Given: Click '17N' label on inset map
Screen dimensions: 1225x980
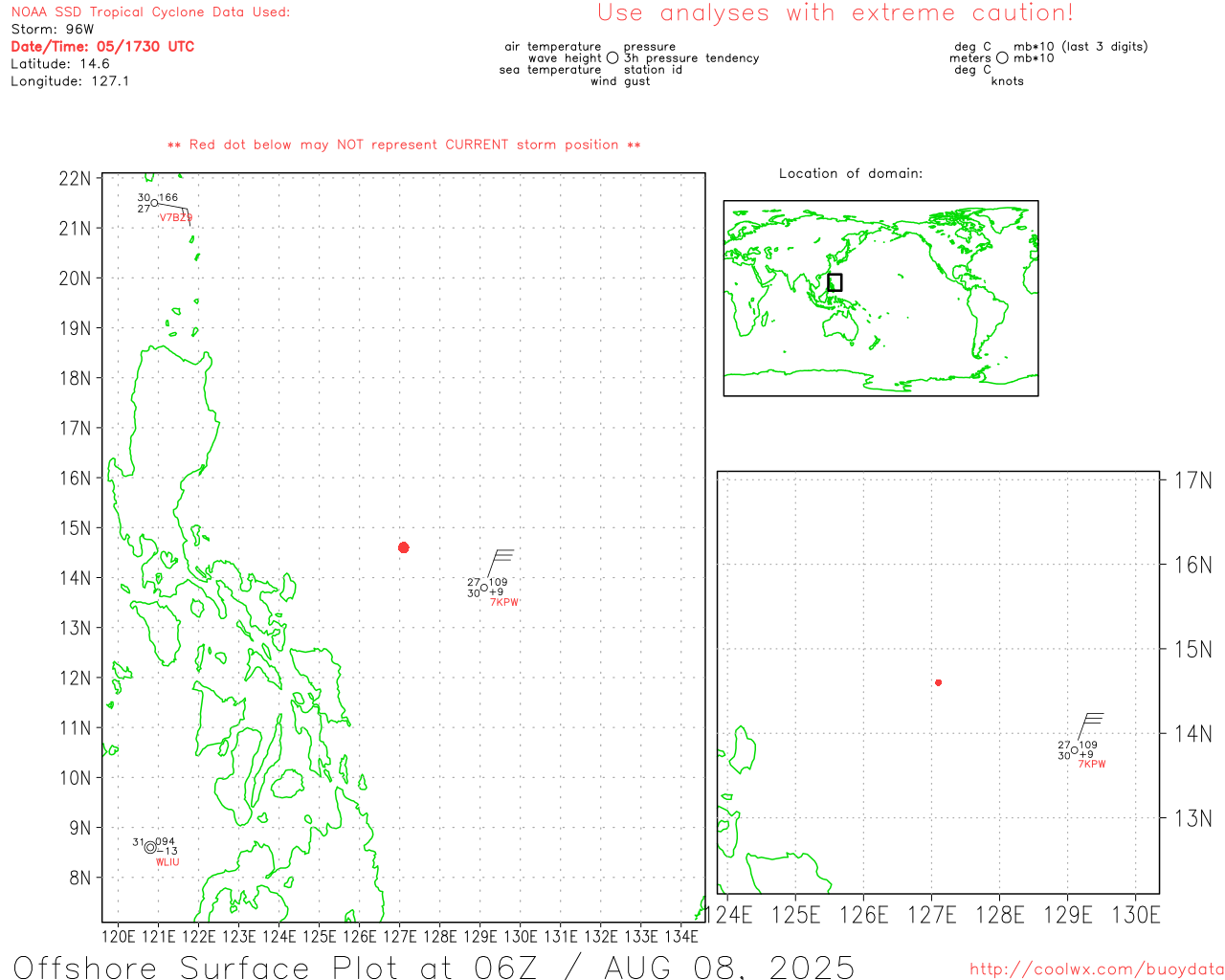Looking at the screenshot, I should pyautogui.click(x=1193, y=480).
